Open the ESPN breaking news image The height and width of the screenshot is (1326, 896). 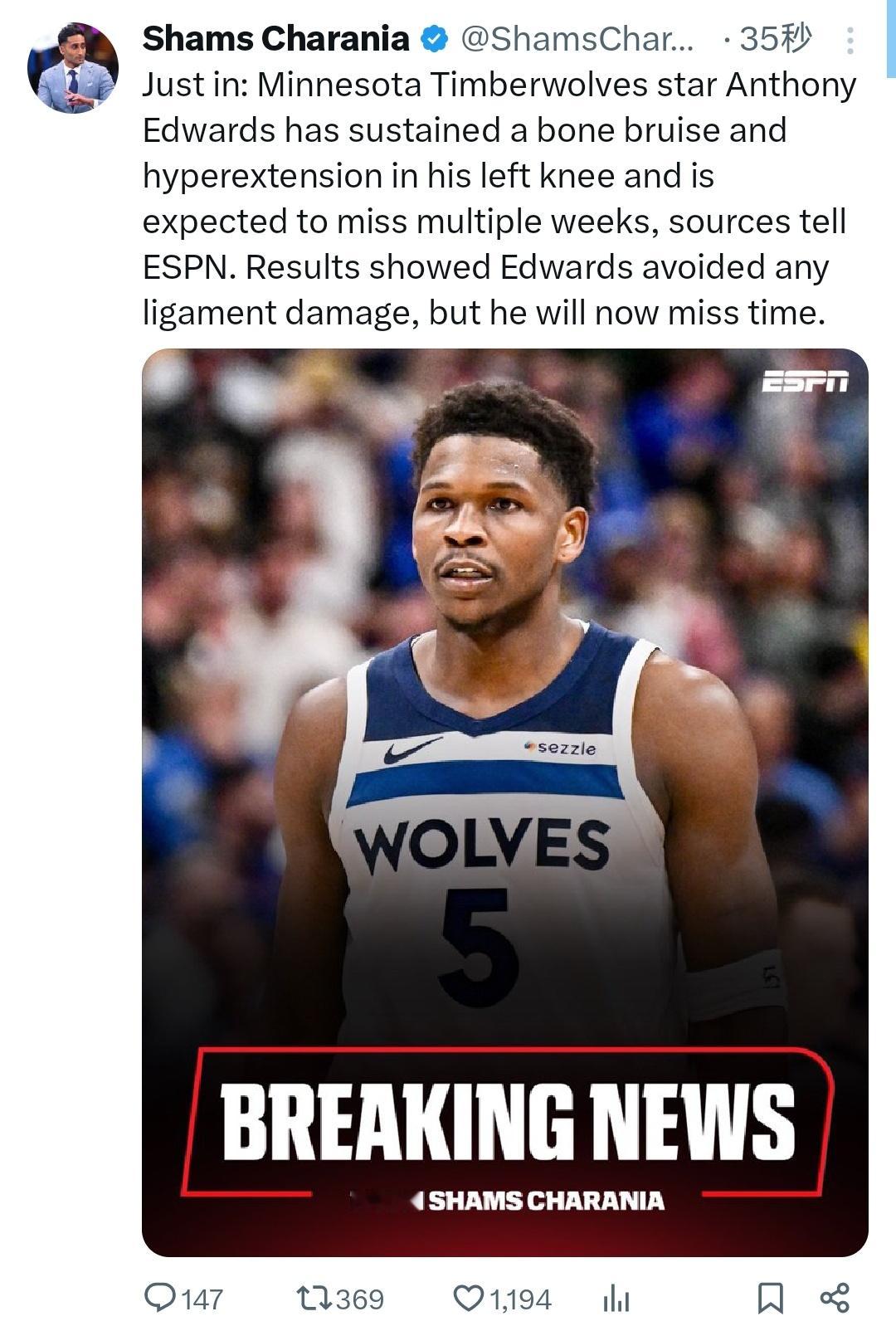point(505,802)
